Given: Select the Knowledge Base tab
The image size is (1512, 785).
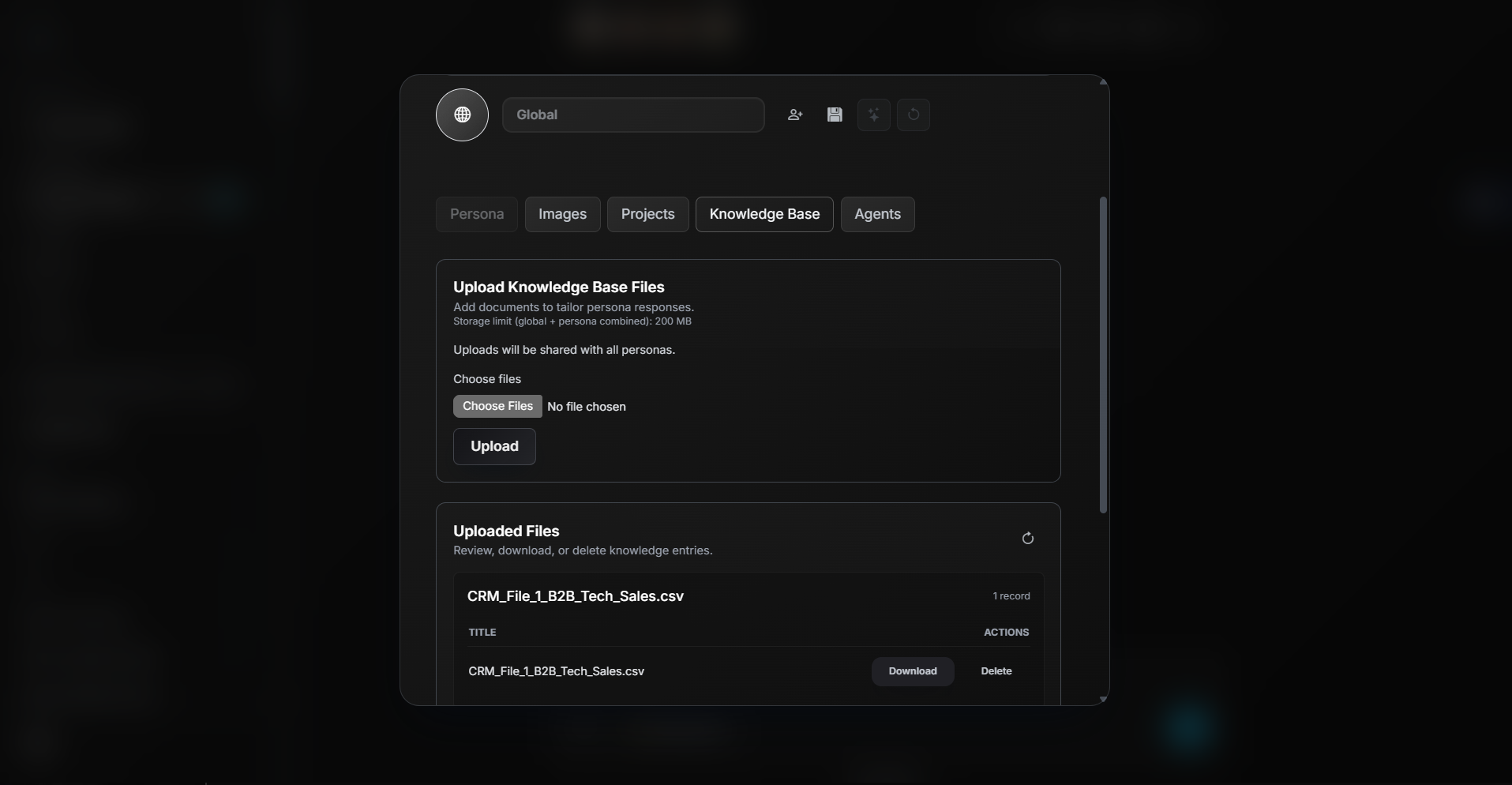Looking at the screenshot, I should (x=764, y=215).
